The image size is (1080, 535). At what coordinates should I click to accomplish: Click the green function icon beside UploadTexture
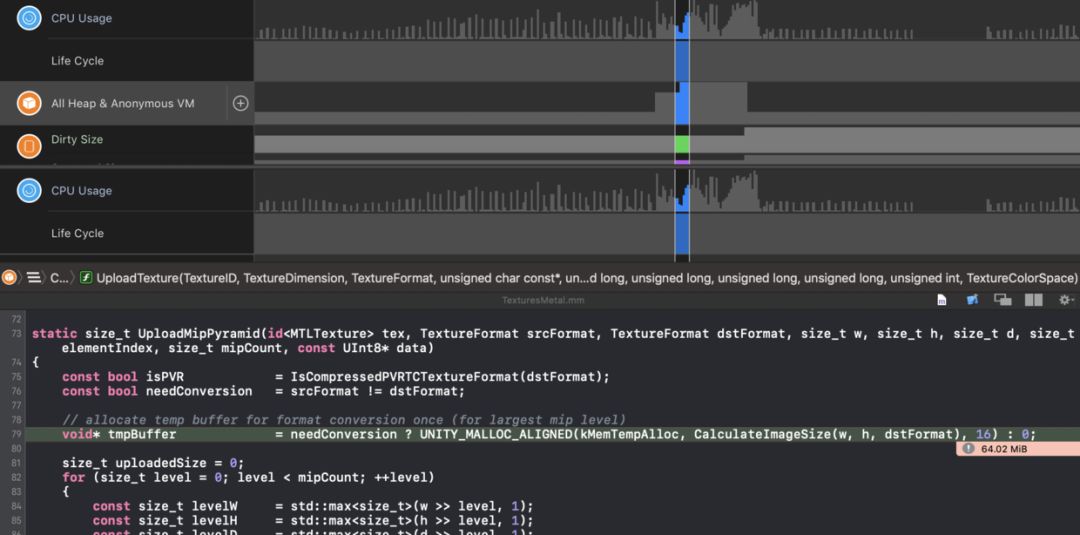(x=86, y=277)
